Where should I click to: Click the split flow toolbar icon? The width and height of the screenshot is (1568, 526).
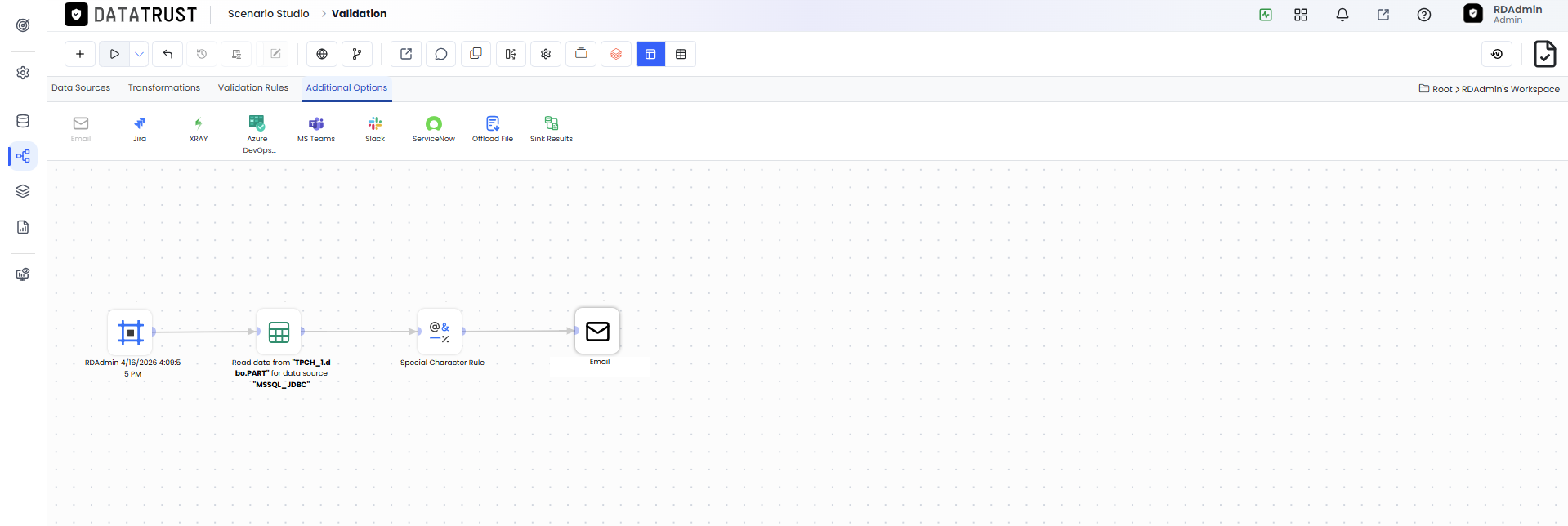[511, 54]
